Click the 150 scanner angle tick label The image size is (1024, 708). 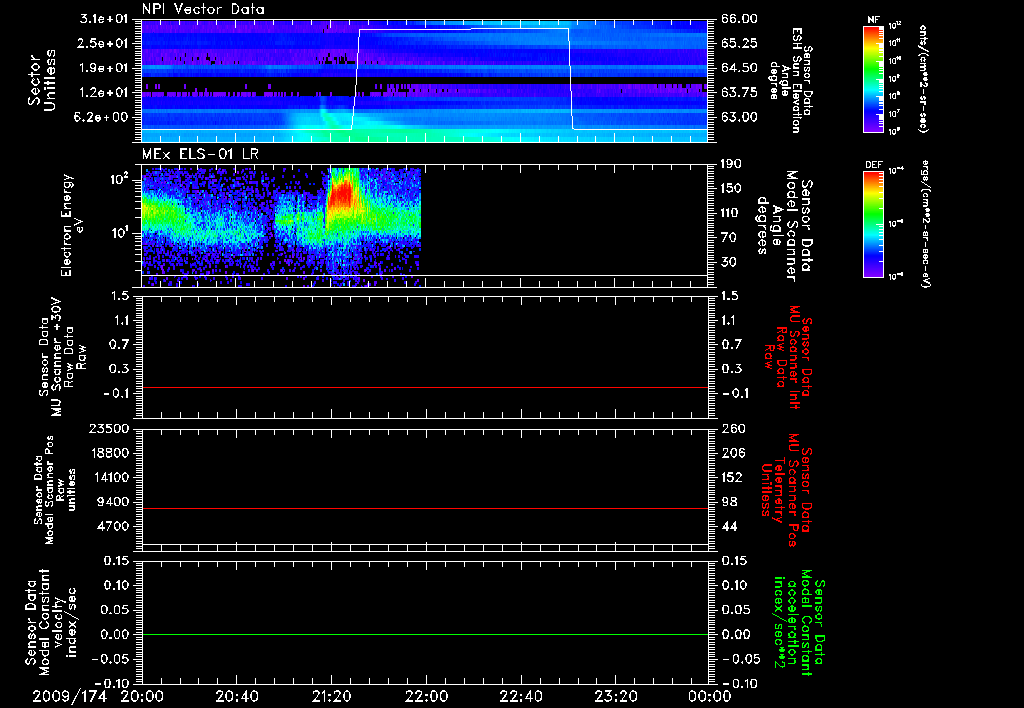pos(732,189)
